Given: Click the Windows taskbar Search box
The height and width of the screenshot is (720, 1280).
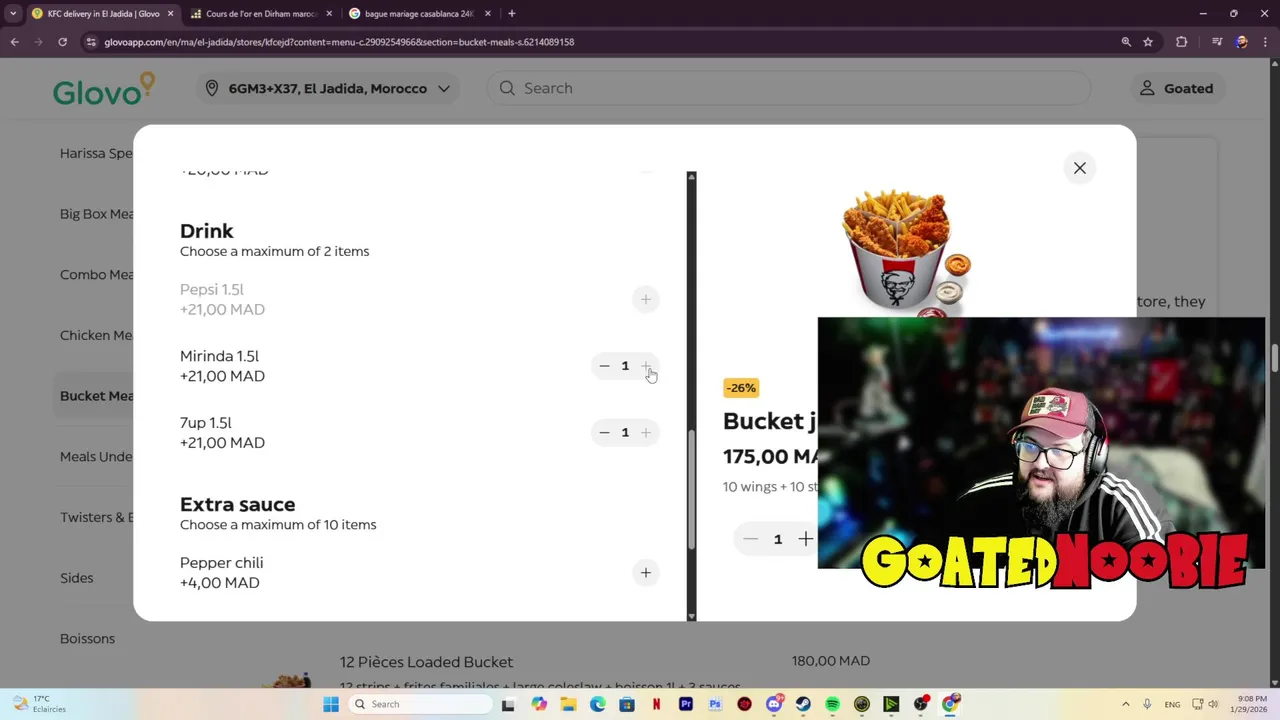Looking at the screenshot, I should click(x=420, y=704).
